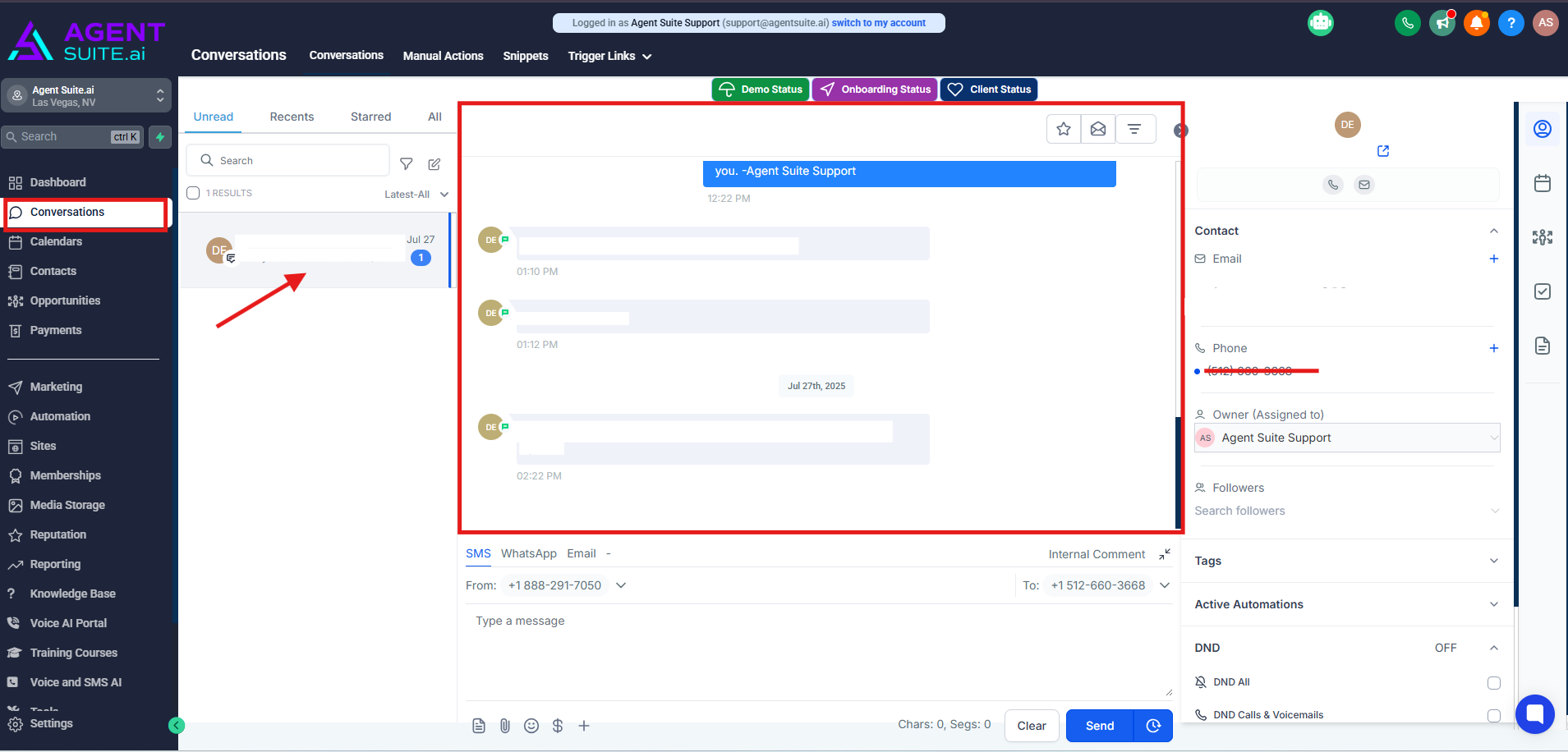The width and height of the screenshot is (1568, 752).
Task: Enable DND Calls & Voicemails checkbox
Action: (x=1494, y=716)
